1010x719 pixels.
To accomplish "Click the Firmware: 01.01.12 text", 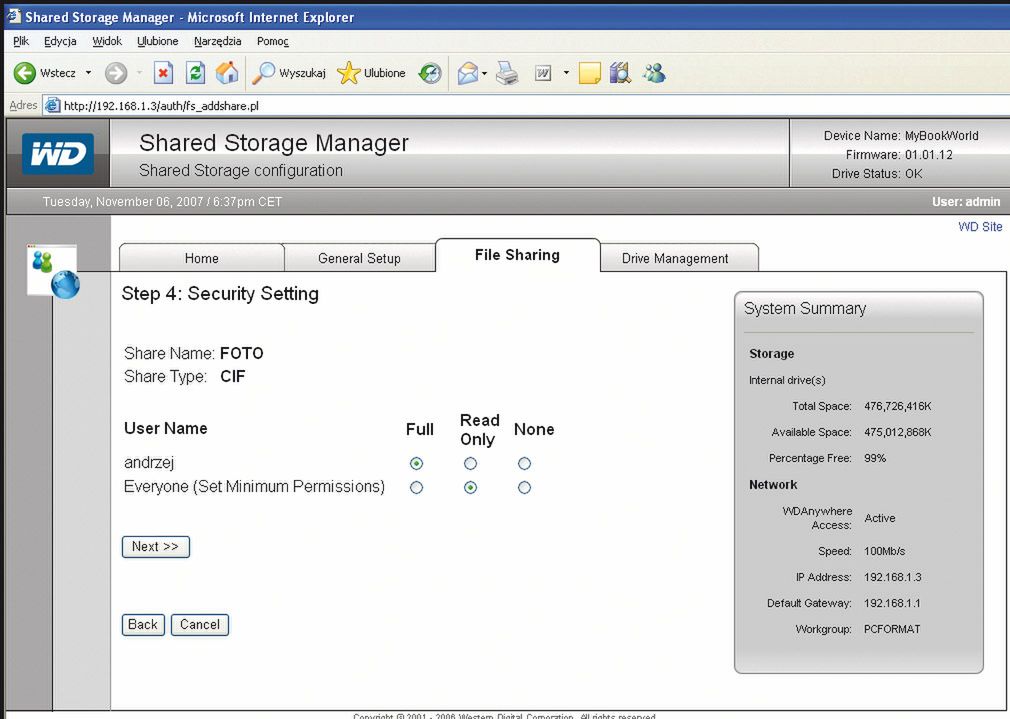I will 899,155.
